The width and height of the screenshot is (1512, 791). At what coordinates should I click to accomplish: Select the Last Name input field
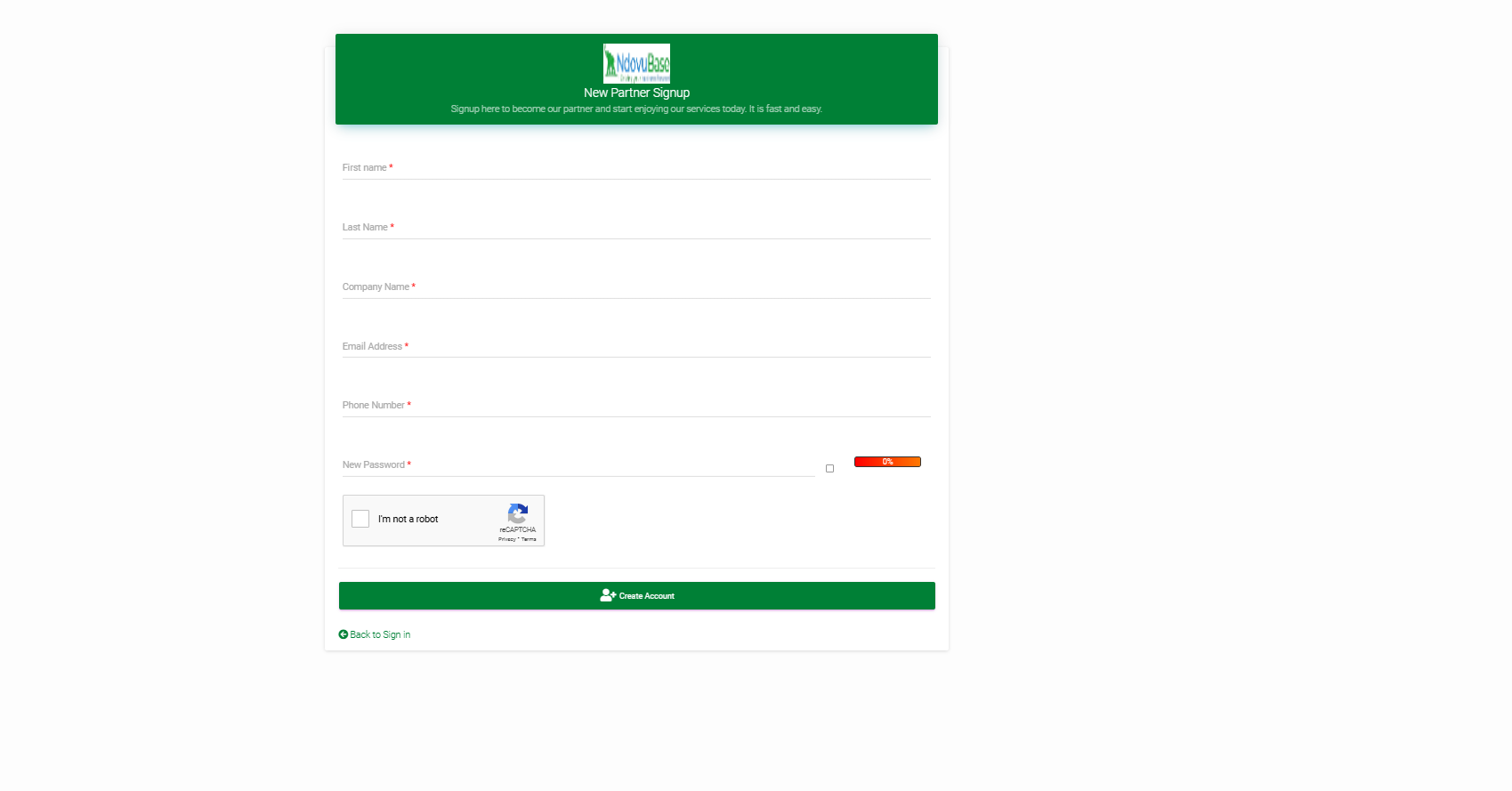(x=636, y=227)
